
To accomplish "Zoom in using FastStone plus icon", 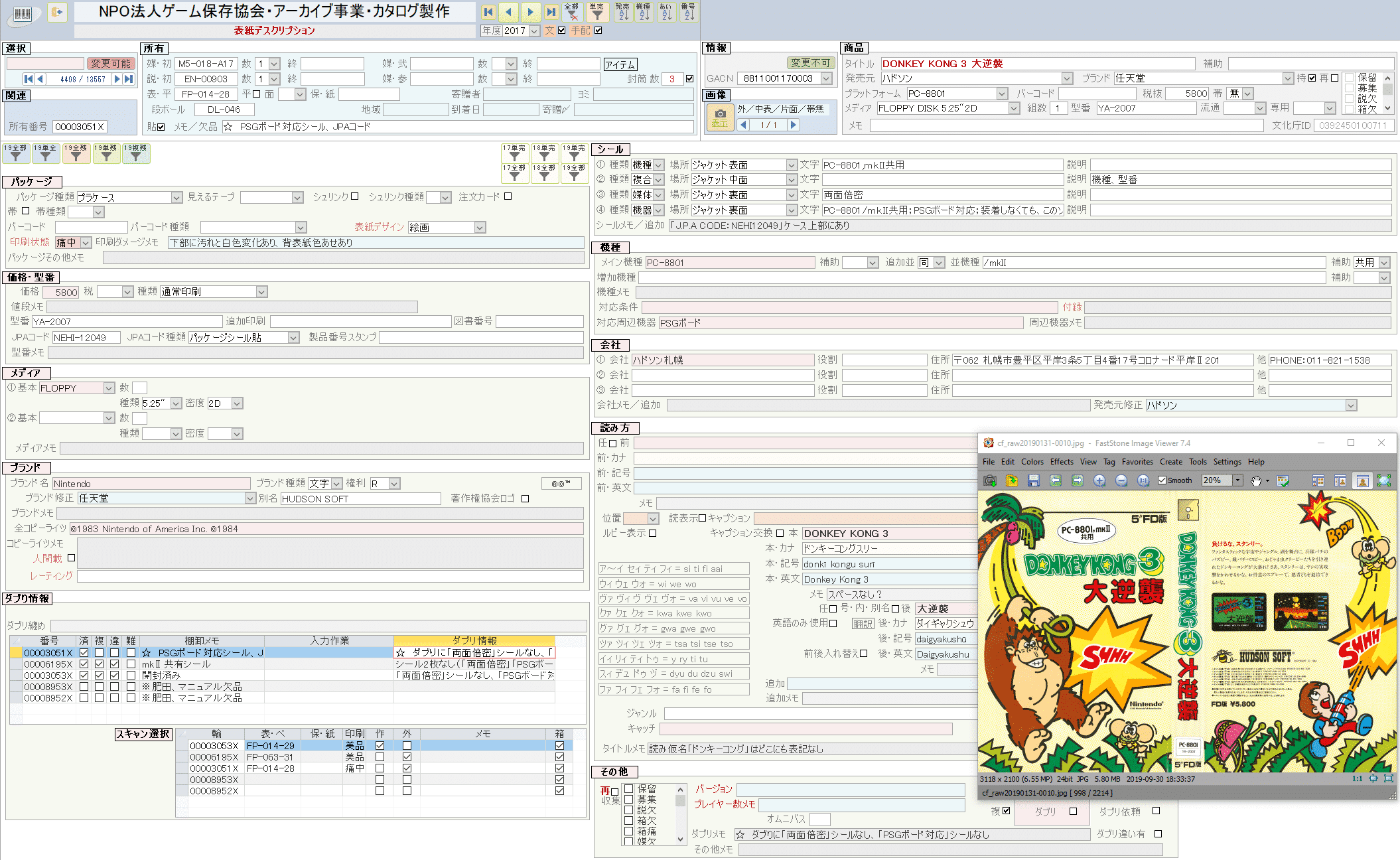I will click(1099, 480).
